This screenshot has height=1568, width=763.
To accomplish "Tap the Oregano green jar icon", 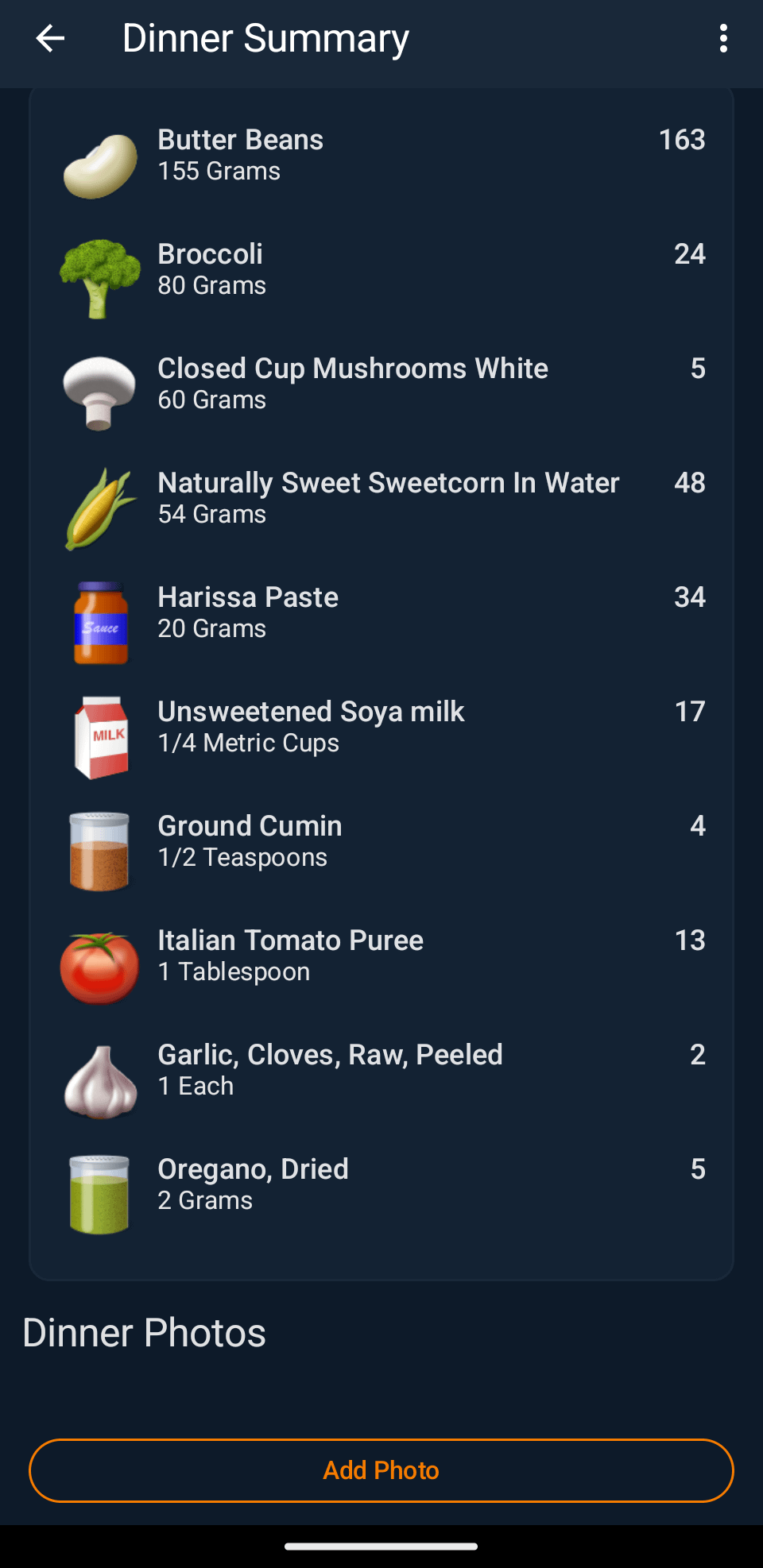I will [100, 1195].
